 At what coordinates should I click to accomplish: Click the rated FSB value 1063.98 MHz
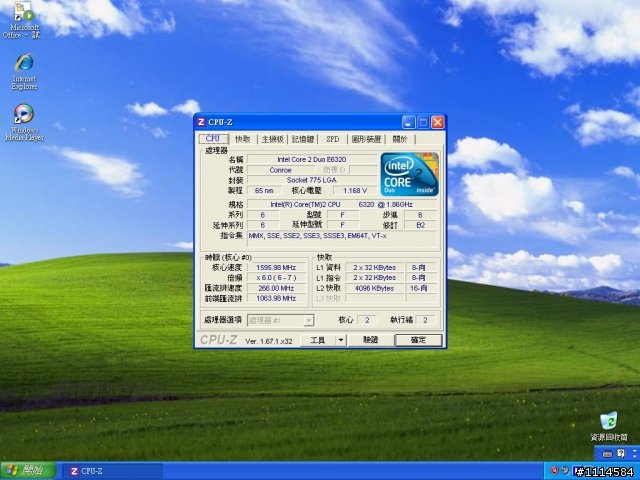276,298
